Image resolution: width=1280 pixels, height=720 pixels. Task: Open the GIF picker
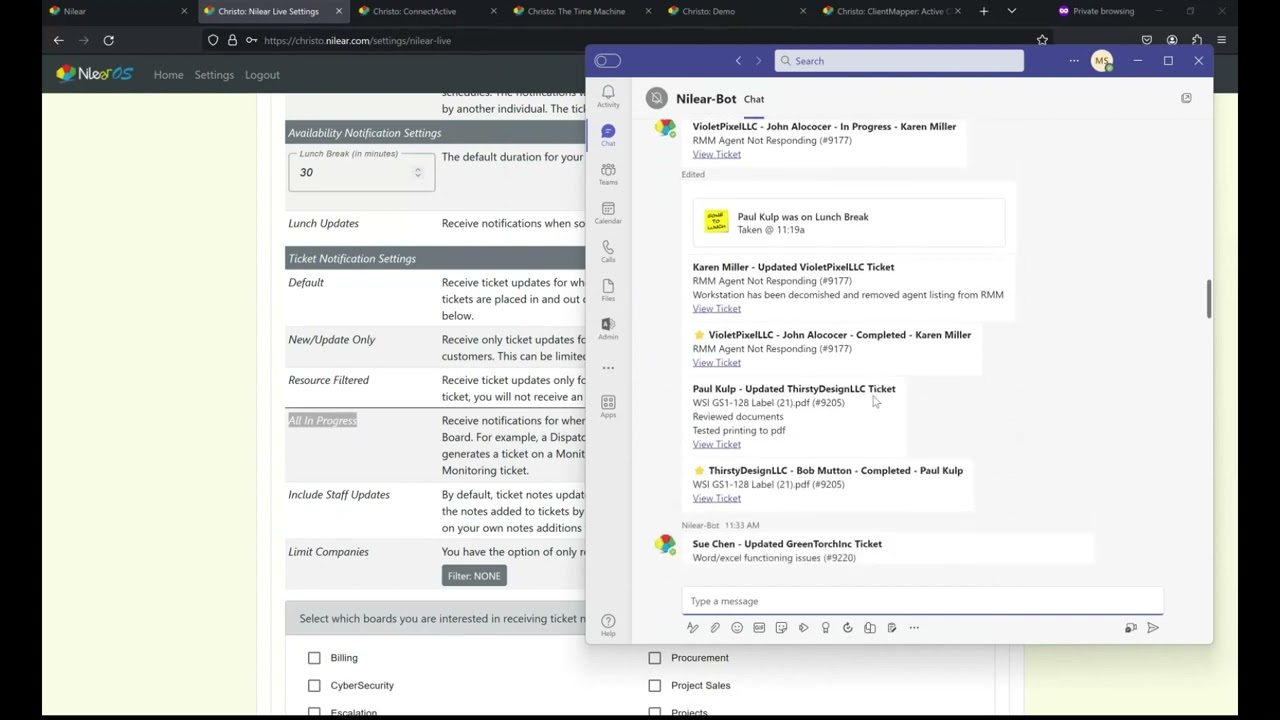759,628
